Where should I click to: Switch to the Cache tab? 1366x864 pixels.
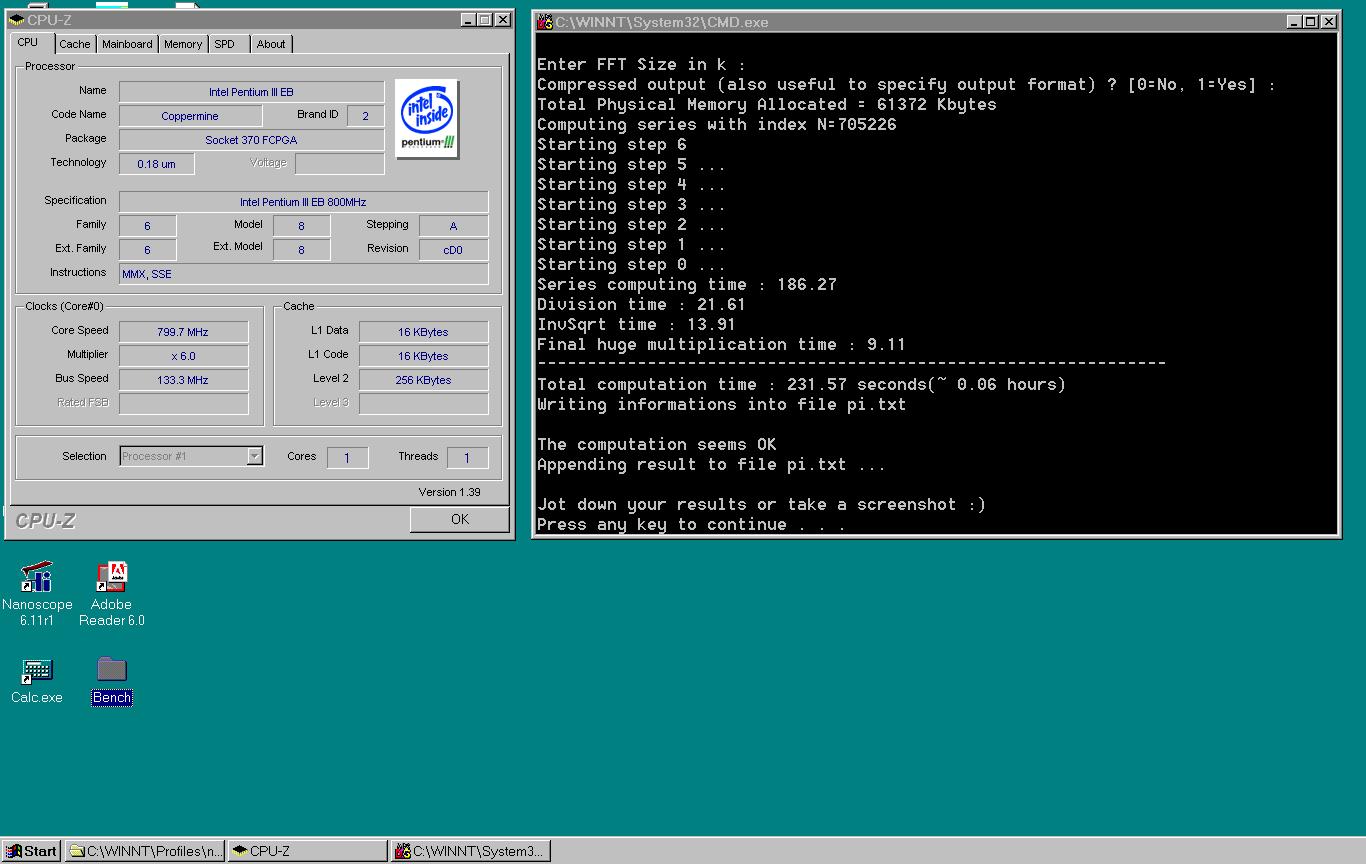(74, 44)
